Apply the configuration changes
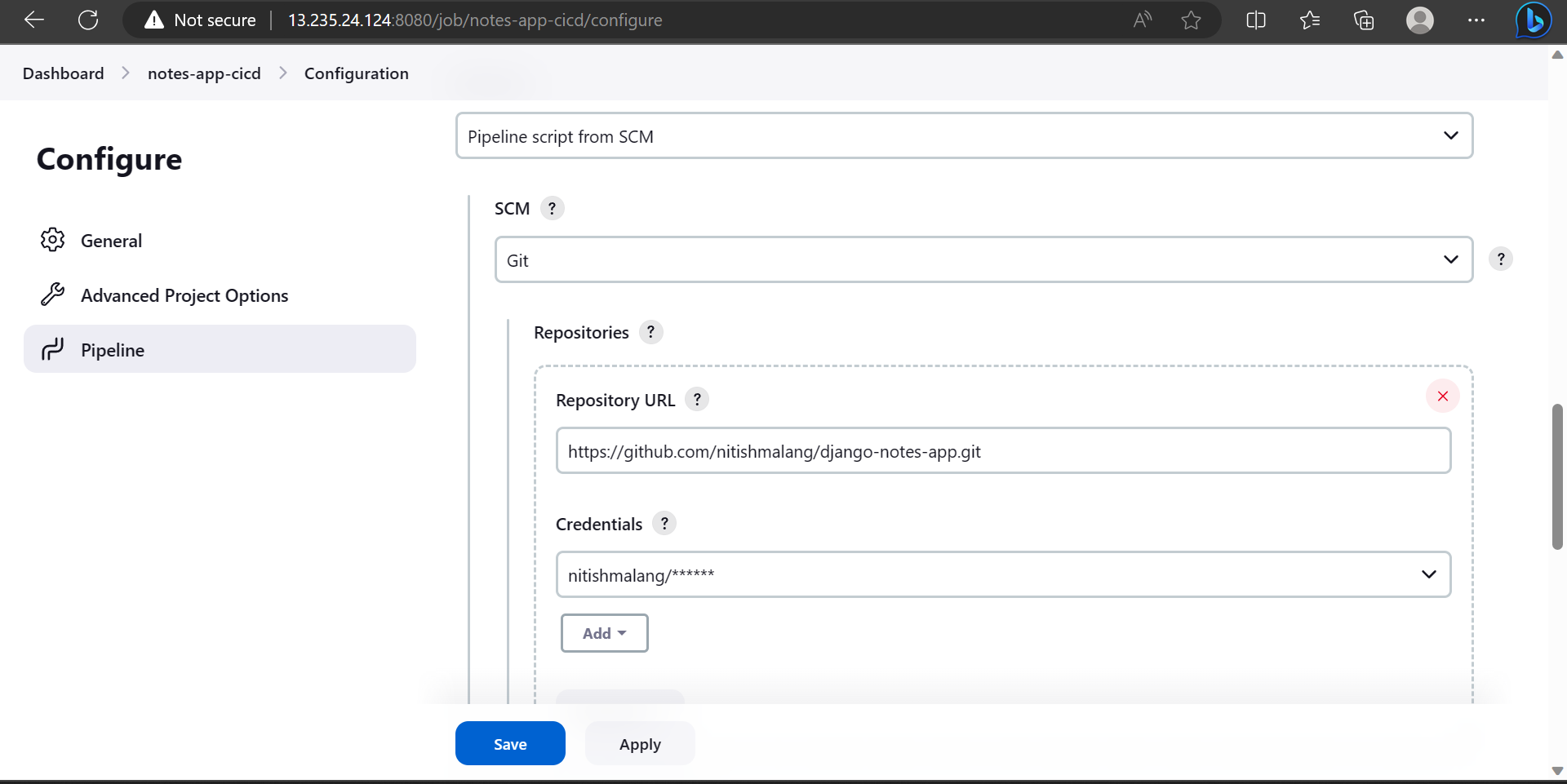Screen dimensions: 1567x784 point(640,743)
